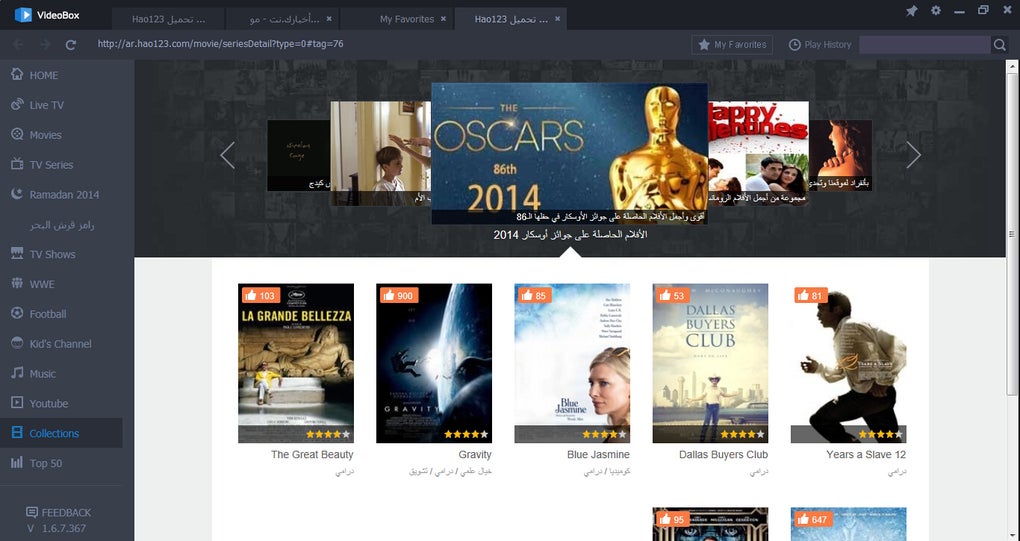Click the address bar URL
The image size is (1020, 541).
(221, 44)
